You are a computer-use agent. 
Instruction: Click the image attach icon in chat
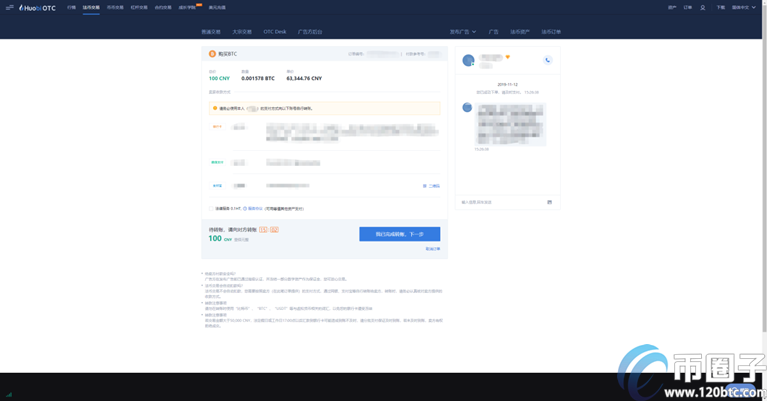coord(549,202)
